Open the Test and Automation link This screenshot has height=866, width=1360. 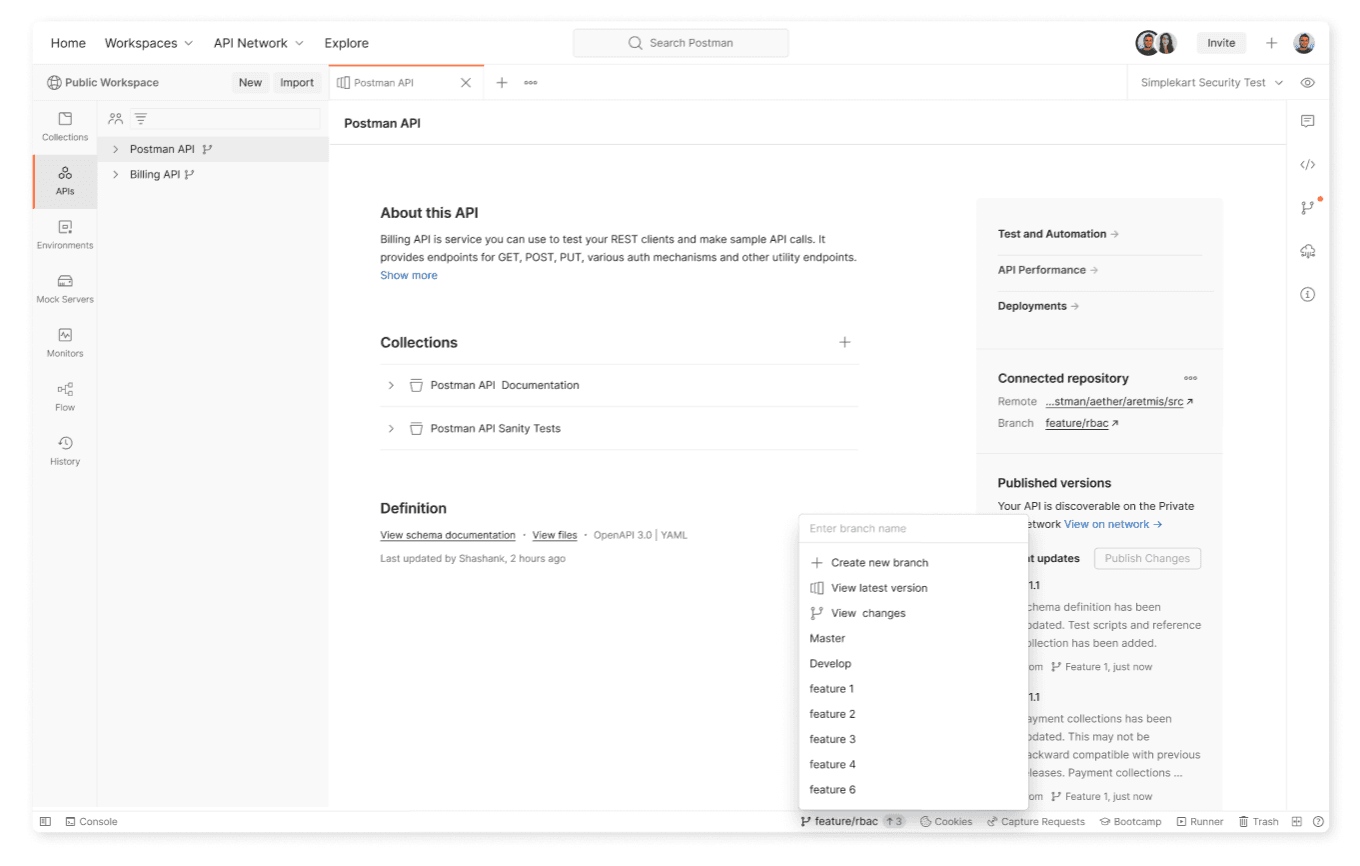[x=1058, y=234]
